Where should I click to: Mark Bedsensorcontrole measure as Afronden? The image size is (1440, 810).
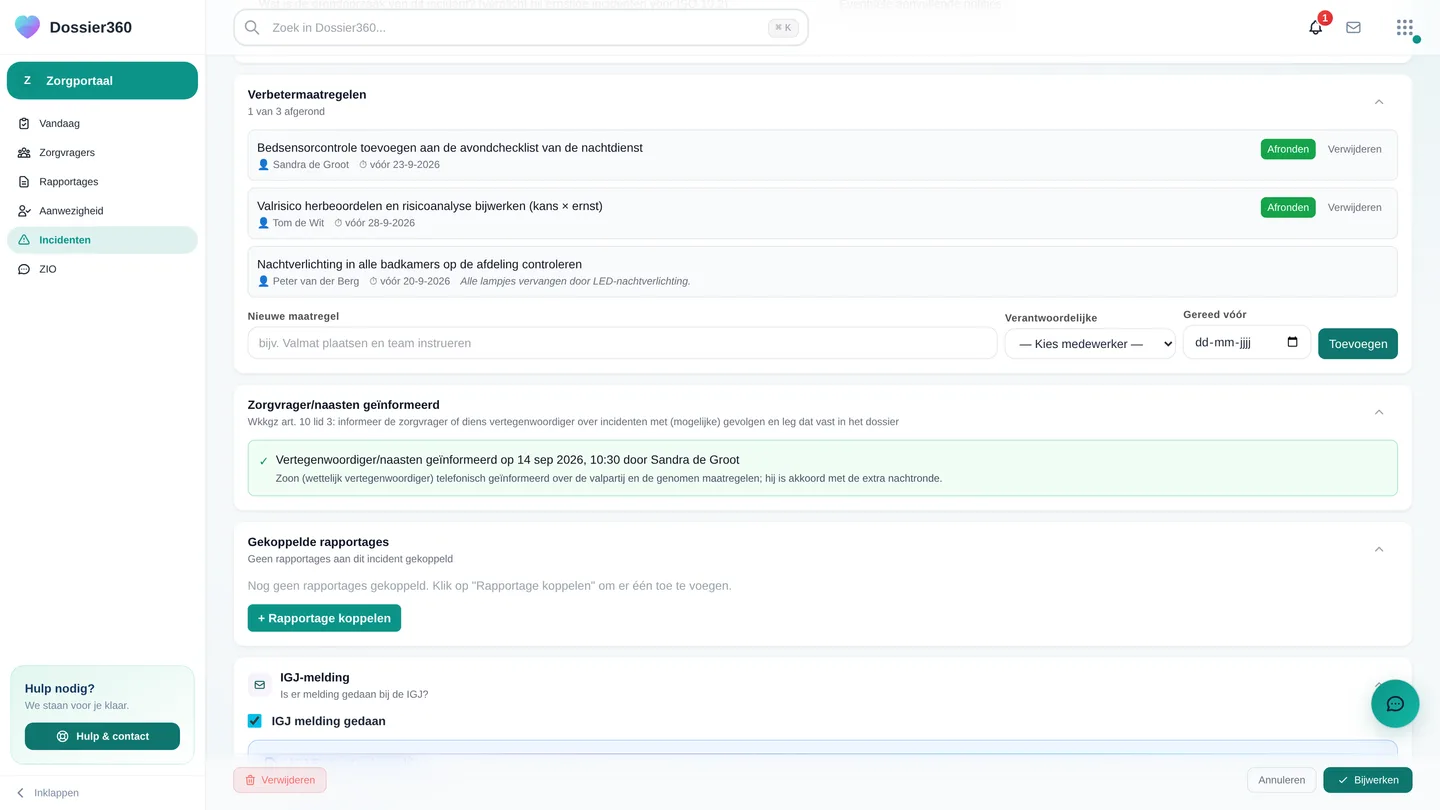pyautogui.click(x=1288, y=149)
